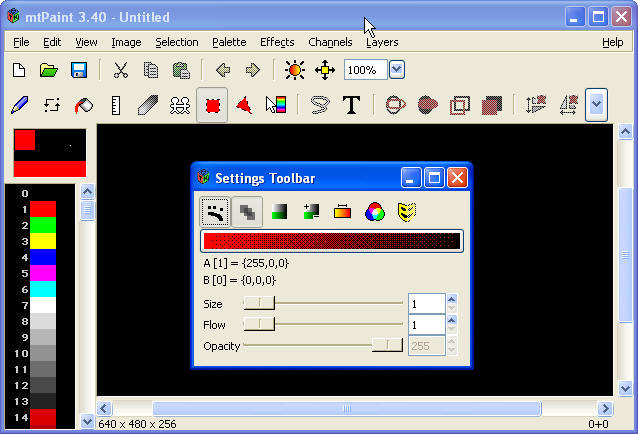
Task: Select the Flood Fill tool
Action: pyautogui.click(x=84, y=106)
